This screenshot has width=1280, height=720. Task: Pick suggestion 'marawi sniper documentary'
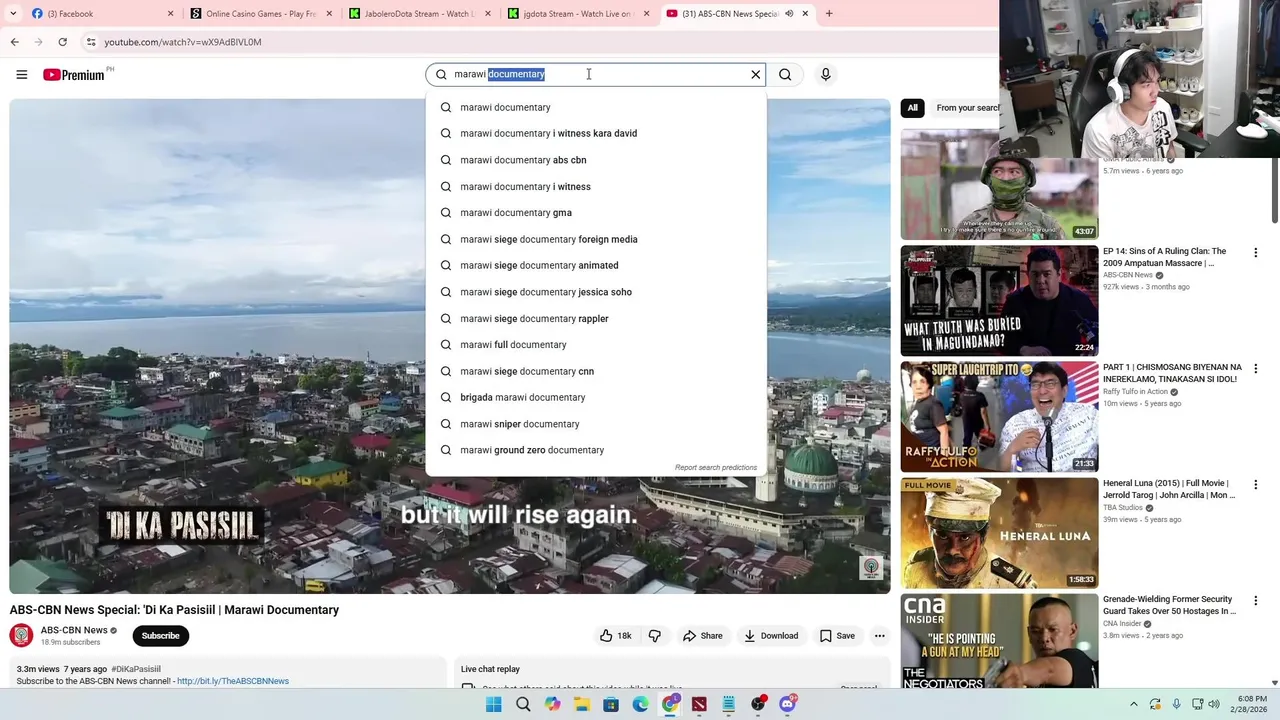click(x=596, y=424)
